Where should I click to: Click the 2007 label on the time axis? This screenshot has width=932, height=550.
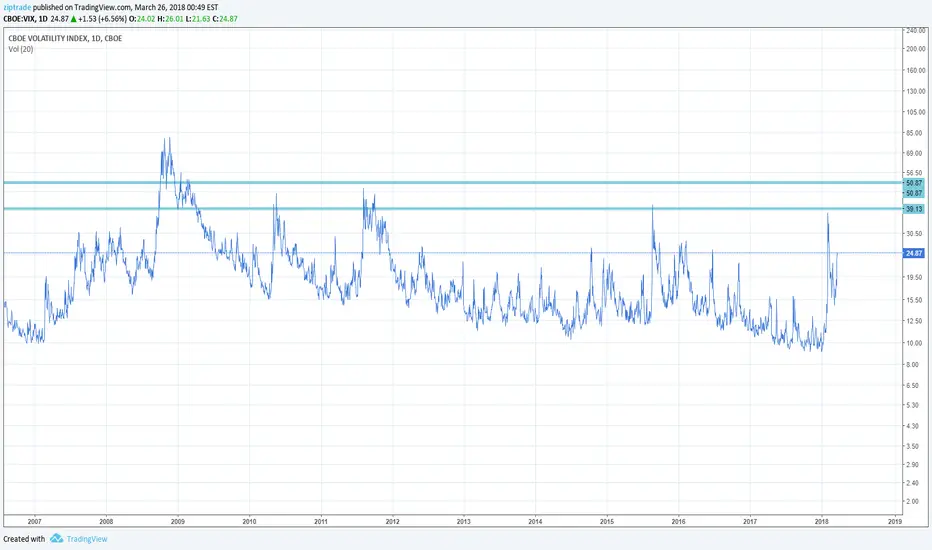point(34,521)
